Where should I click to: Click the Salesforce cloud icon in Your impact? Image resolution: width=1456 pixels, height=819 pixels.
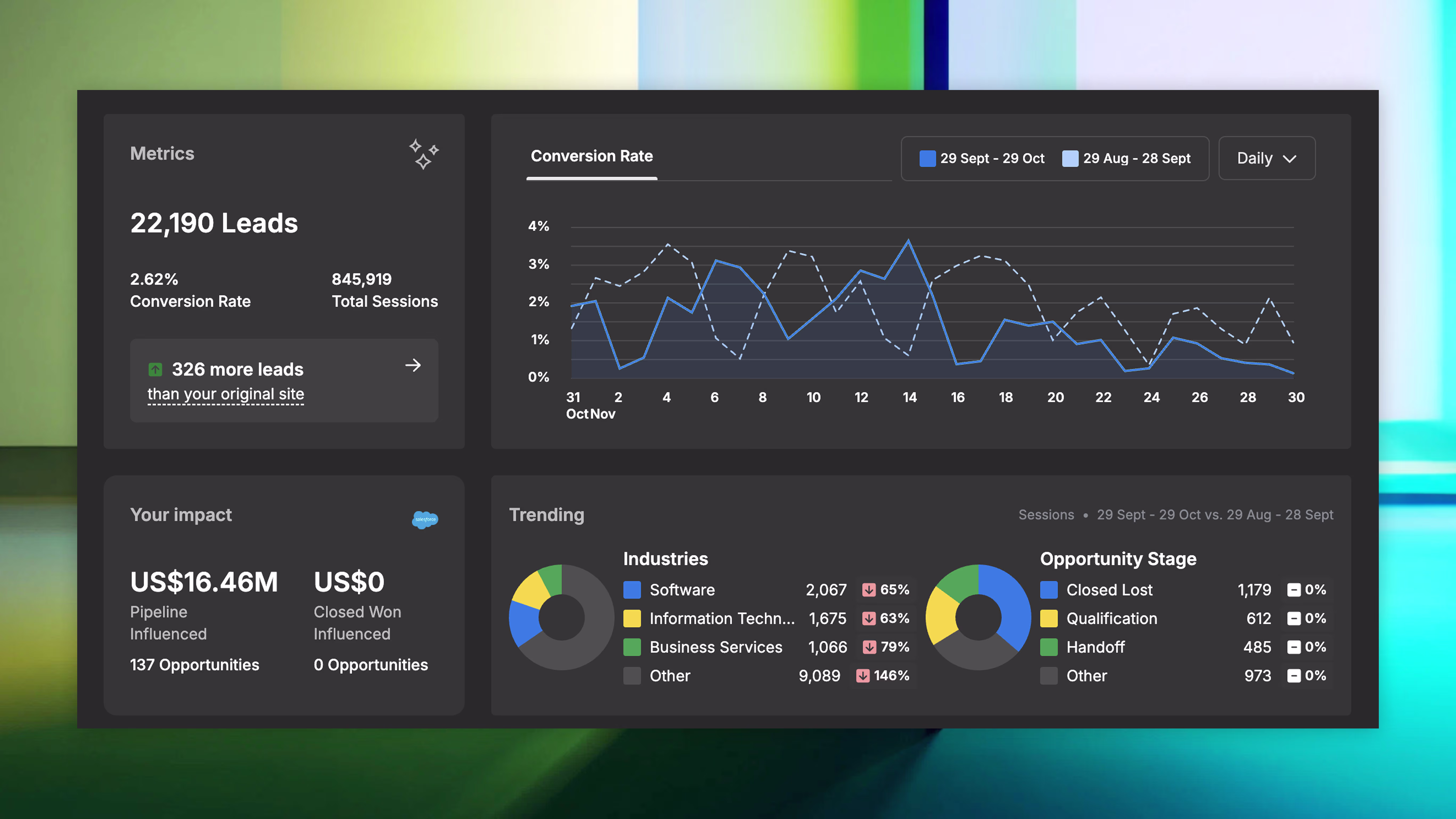(425, 519)
